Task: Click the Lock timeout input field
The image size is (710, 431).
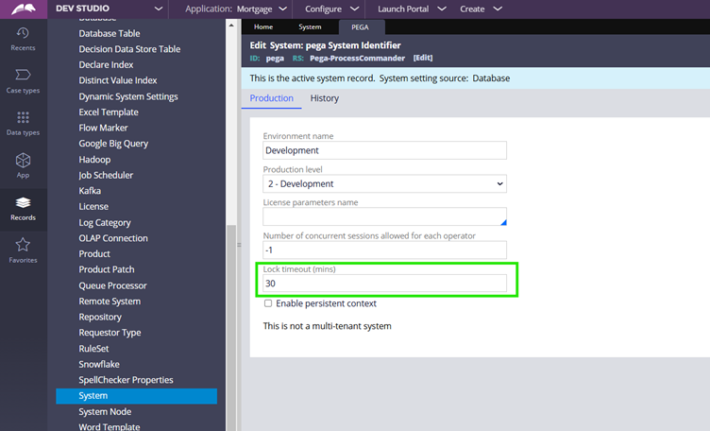Action: tap(384, 284)
